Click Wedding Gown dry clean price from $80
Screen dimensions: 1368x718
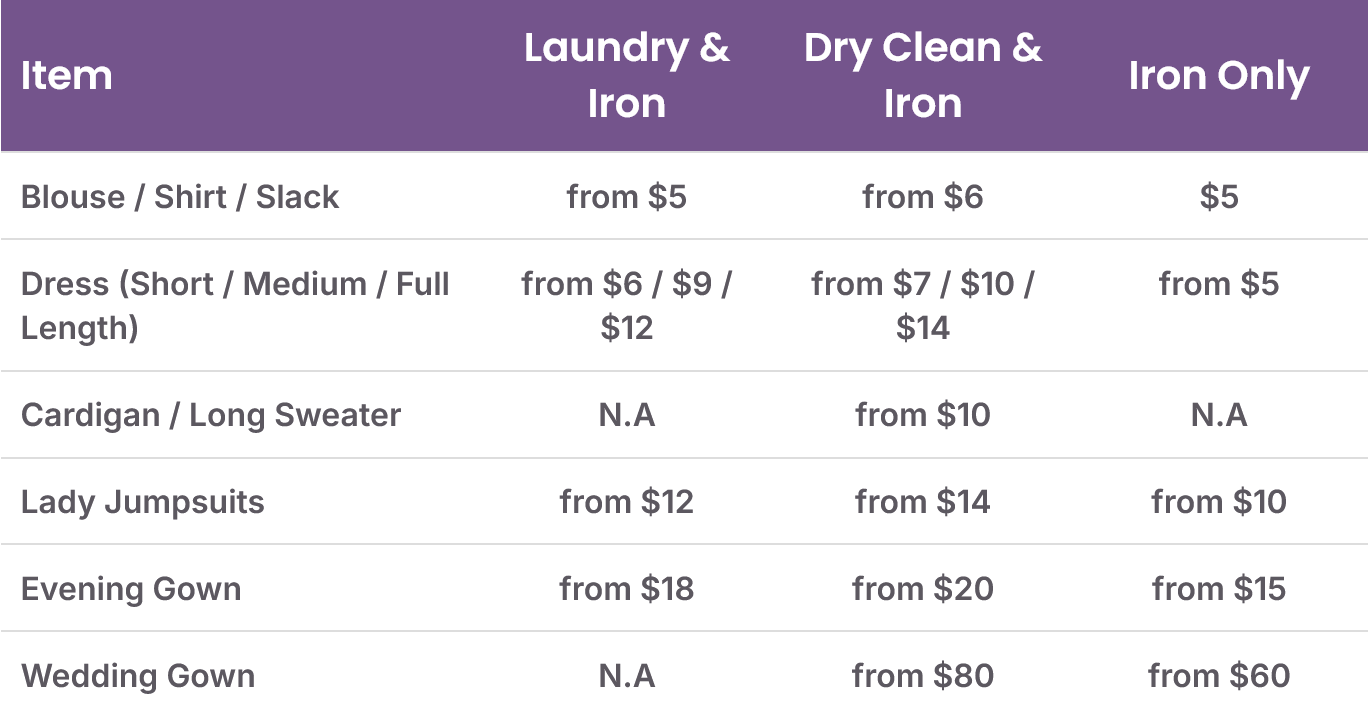point(923,676)
